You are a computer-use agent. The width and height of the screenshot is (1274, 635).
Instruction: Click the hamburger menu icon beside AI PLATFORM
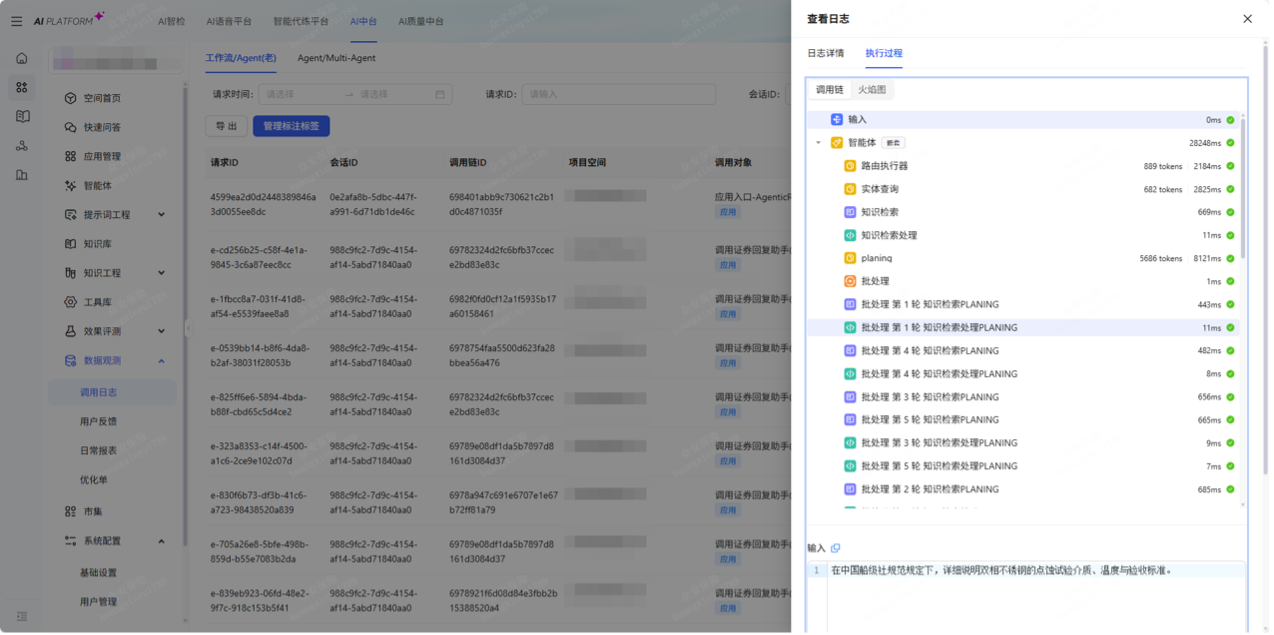[x=16, y=21]
